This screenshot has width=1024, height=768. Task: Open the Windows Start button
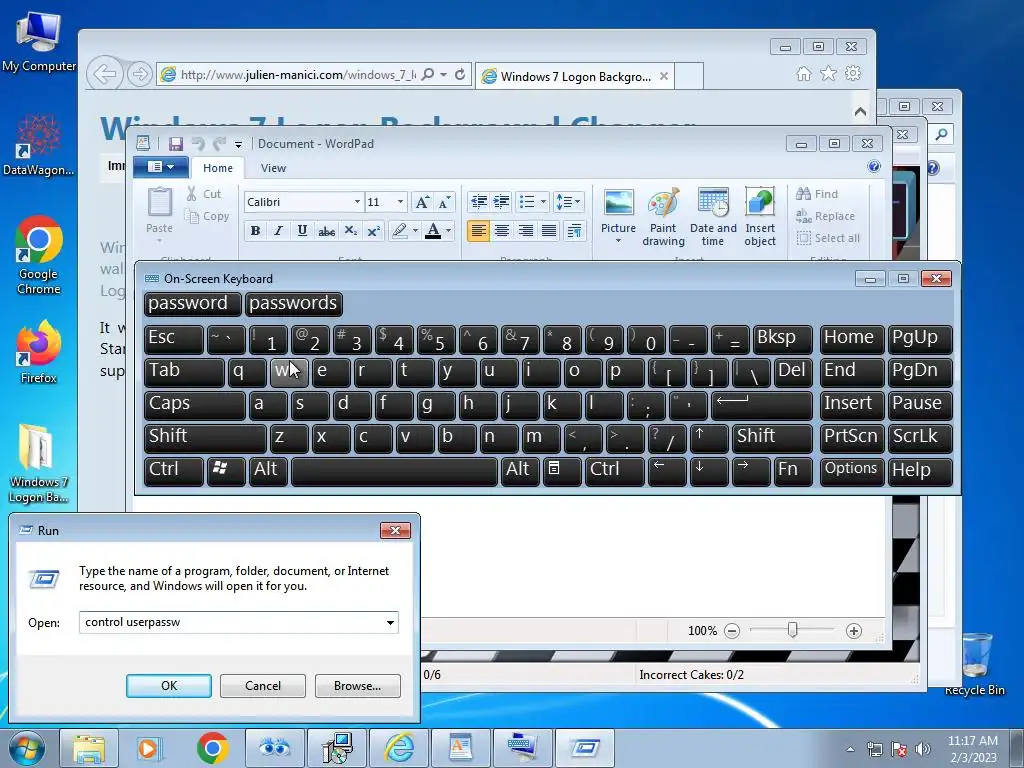(27, 748)
